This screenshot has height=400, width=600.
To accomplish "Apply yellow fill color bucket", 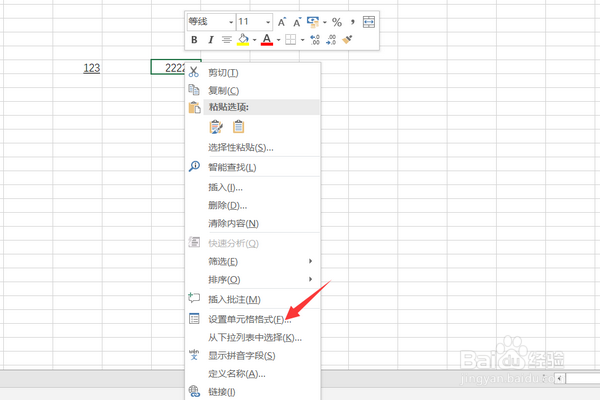I will [243, 40].
